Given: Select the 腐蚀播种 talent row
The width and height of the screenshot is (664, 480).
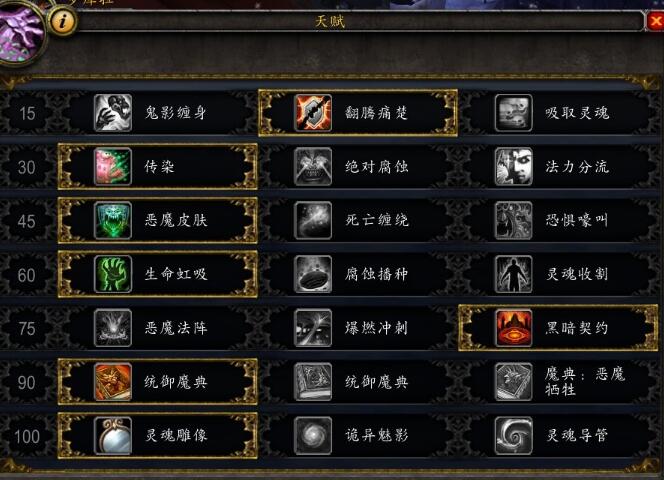Looking at the screenshot, I should pyautogui.click(x=358, y=274).
